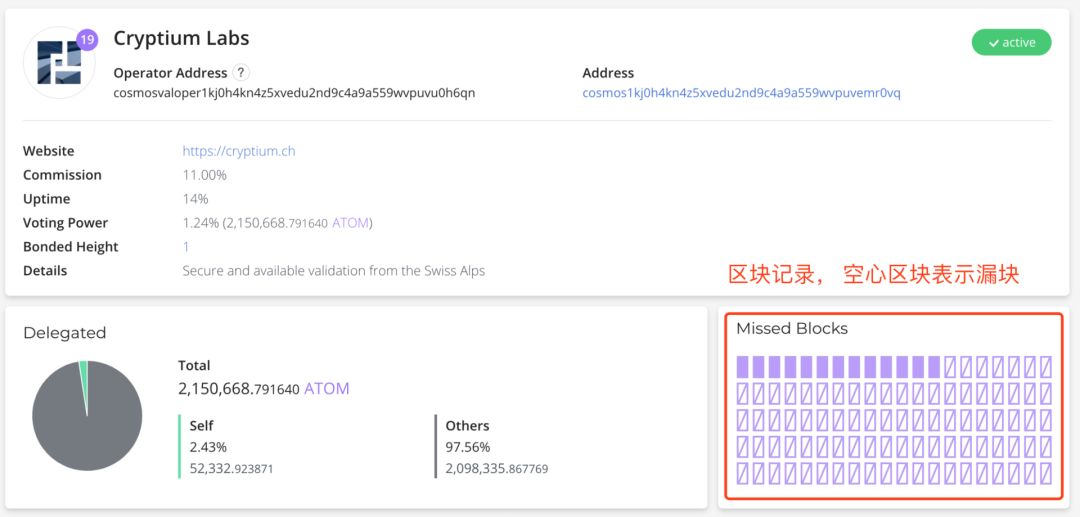This screenshot has width=1080, height=517.
Task: Click the first solid purple block in Missed Blocks
Action: (x=742, y=367)
